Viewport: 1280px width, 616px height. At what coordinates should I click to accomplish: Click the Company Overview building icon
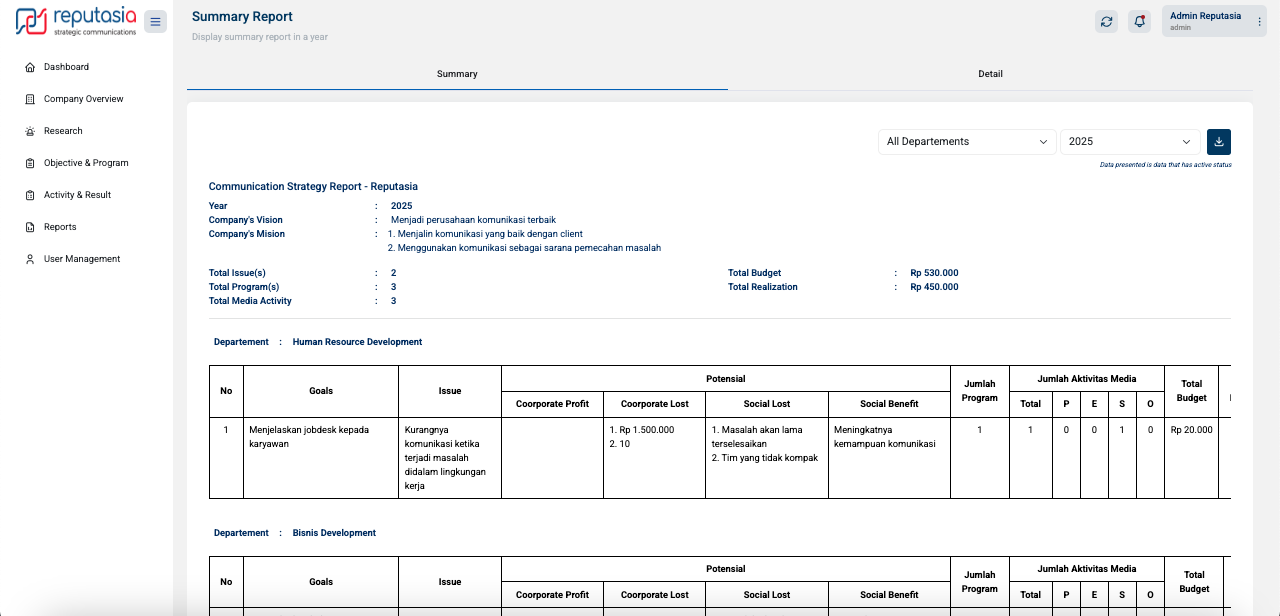click(x=30, y=99)
